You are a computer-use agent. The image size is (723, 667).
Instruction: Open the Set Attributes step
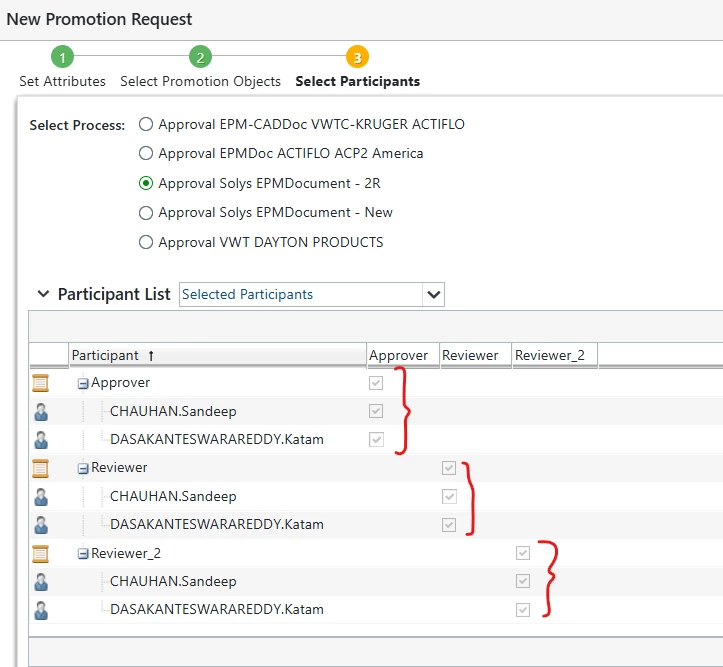[62, 81]
